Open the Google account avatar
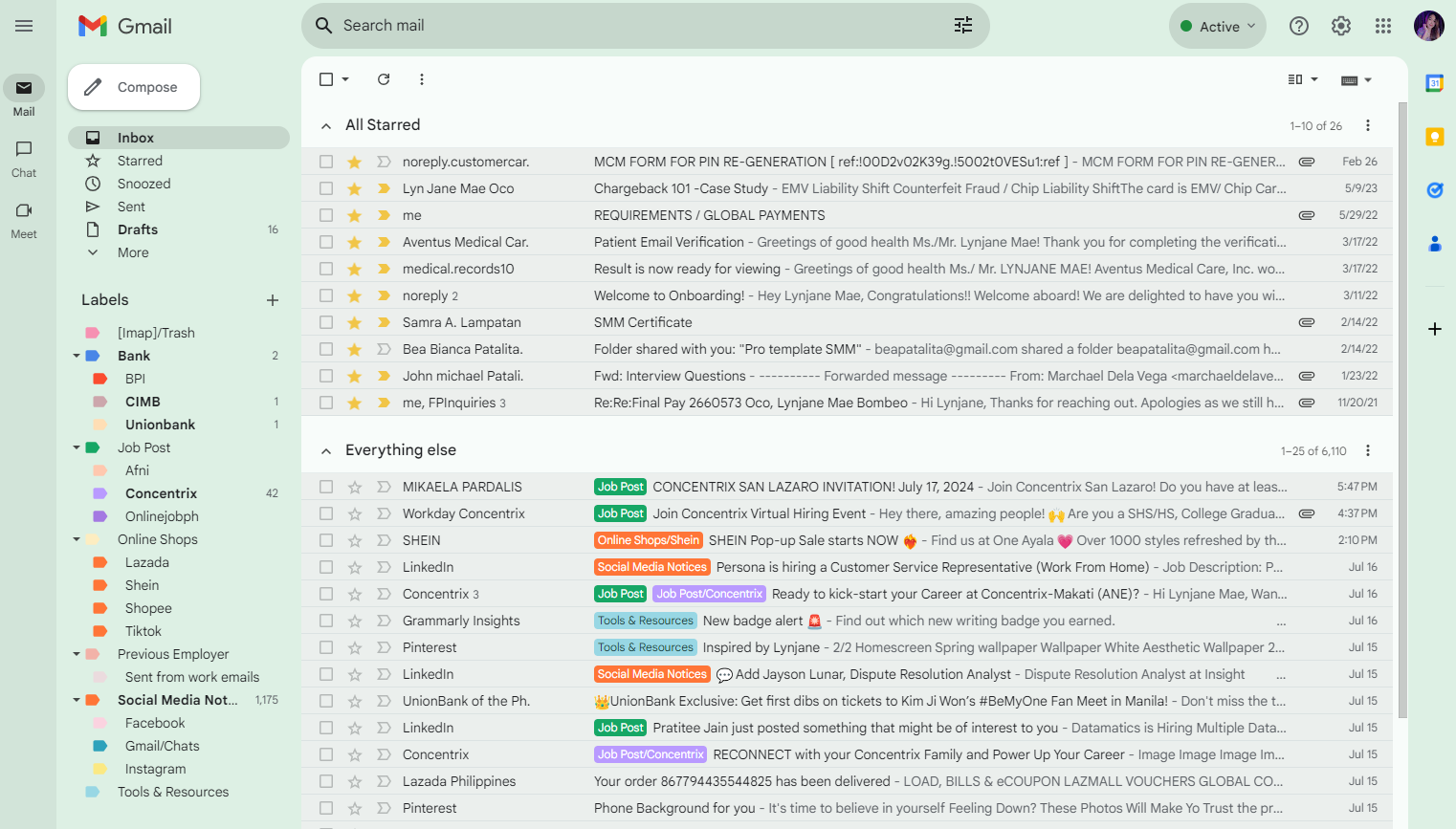 [x=1429, y=26]
